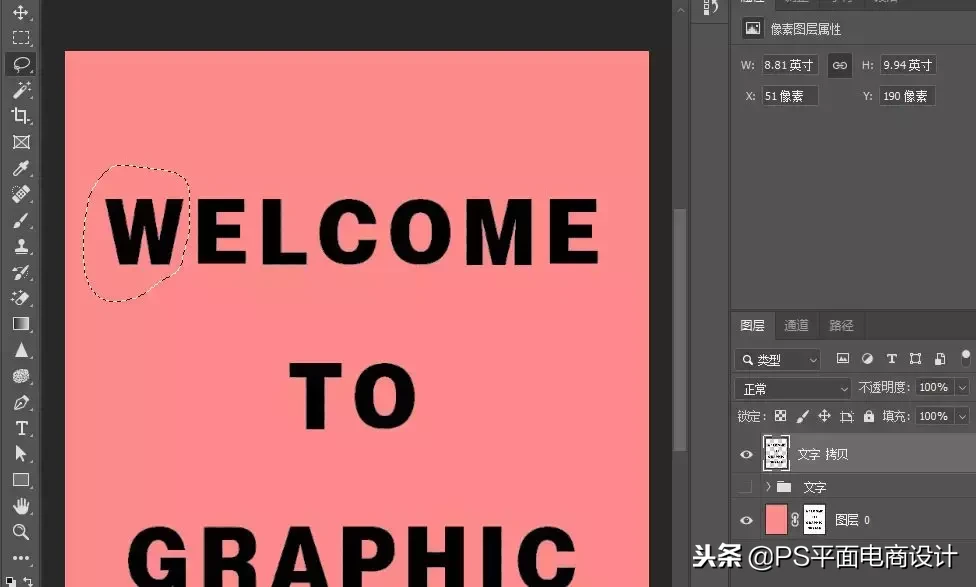
Task: Select the Path Selection tool
Action: [21, 454]
